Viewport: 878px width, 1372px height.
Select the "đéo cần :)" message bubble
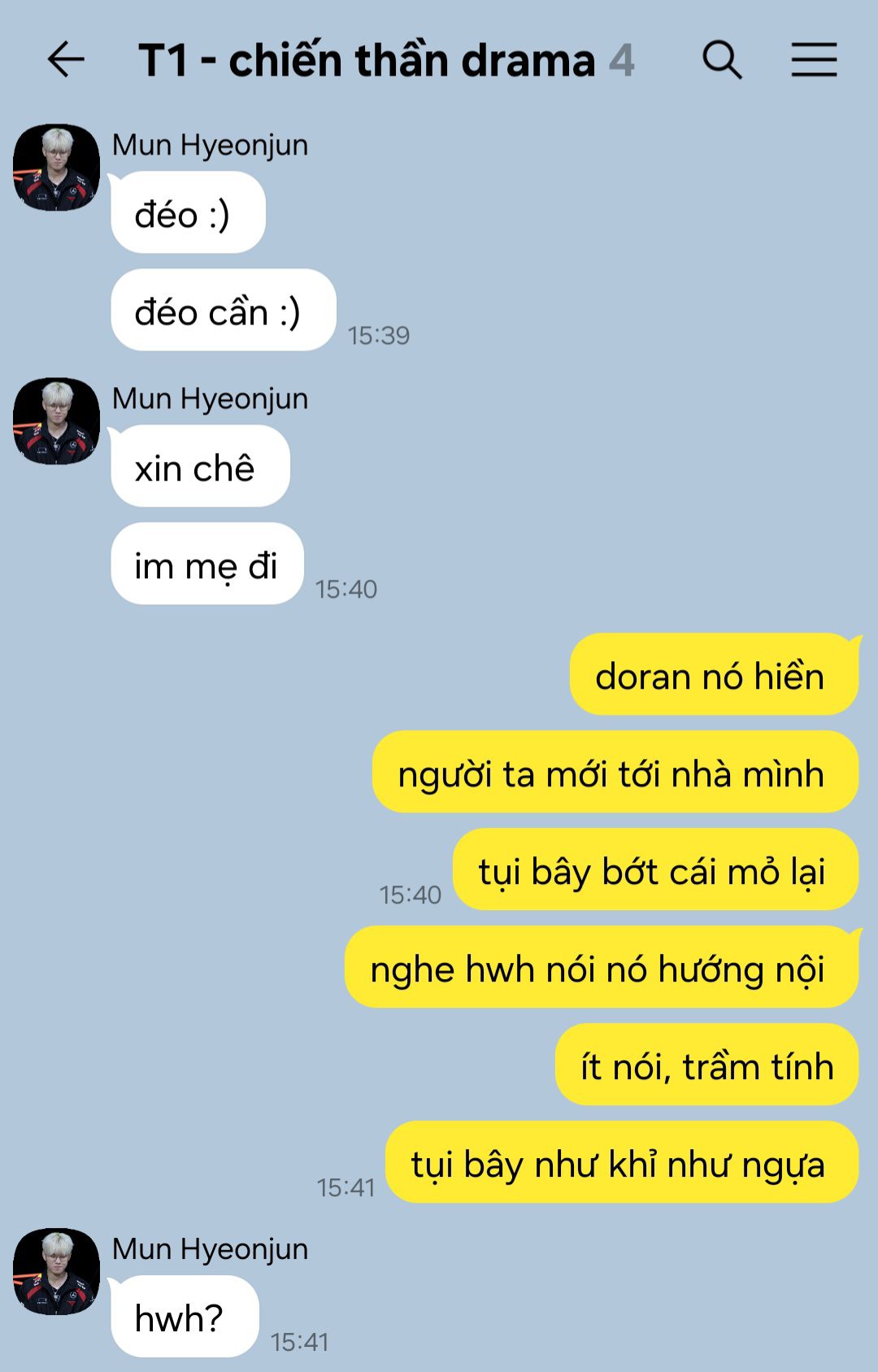pyautogui.click(x=223, y=311)
